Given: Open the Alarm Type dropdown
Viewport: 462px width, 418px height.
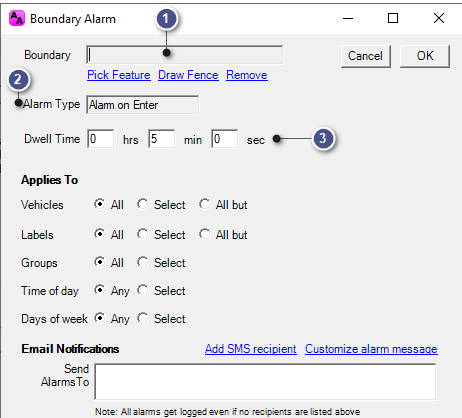Looking at the screenshot, I should 143,105.
